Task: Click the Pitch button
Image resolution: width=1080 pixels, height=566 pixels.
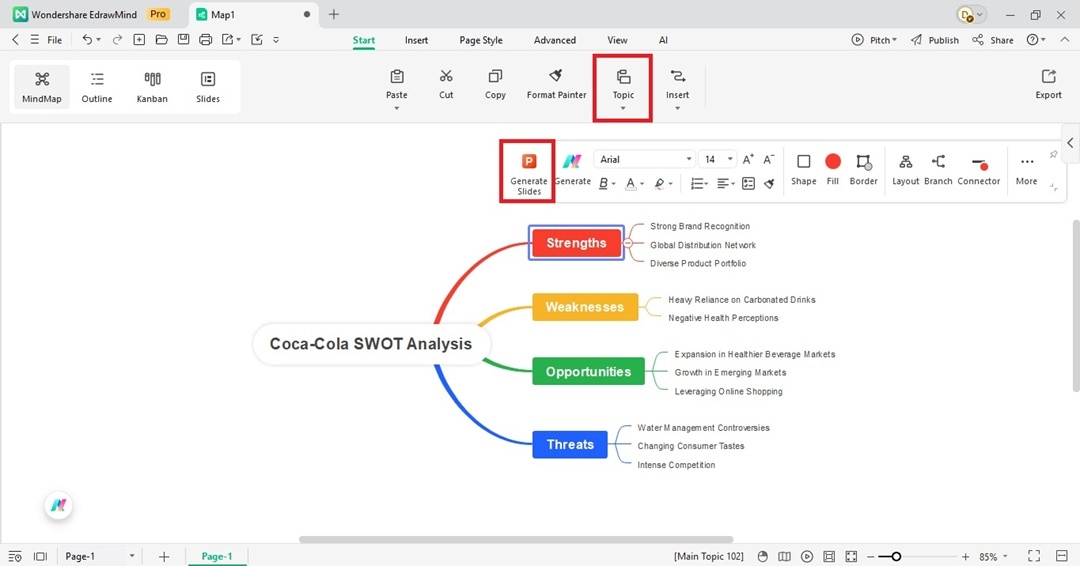Action: tap(873, 40)
